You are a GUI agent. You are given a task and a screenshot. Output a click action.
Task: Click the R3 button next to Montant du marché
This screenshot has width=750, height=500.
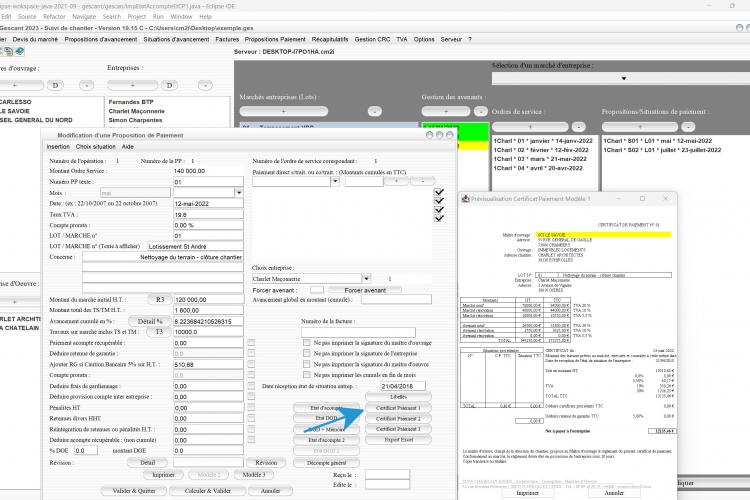(160, 300)
